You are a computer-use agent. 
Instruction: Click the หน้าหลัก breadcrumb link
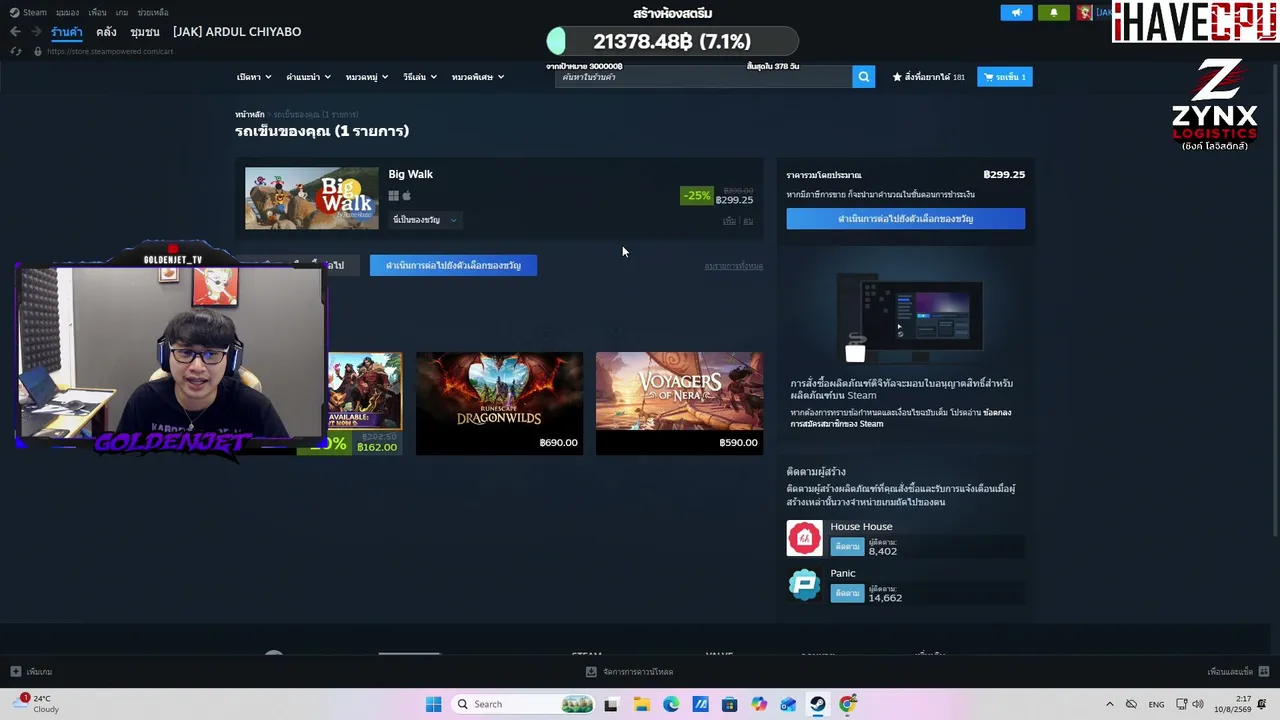(250, 115)
